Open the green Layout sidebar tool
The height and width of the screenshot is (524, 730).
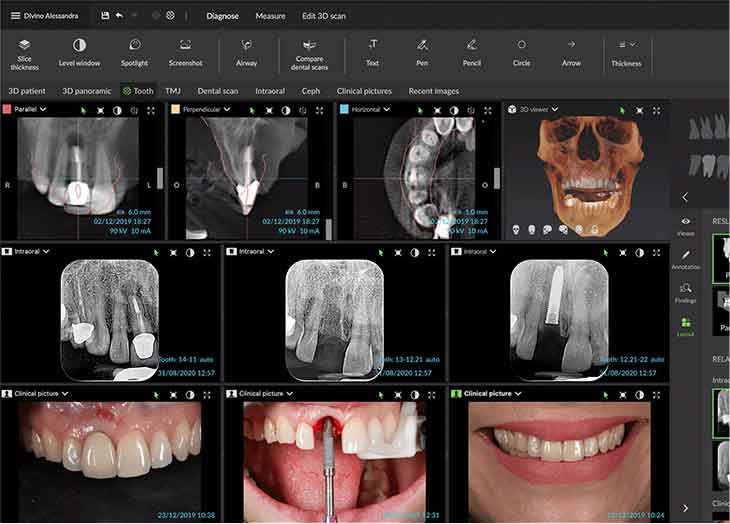(x=685, y=327)
